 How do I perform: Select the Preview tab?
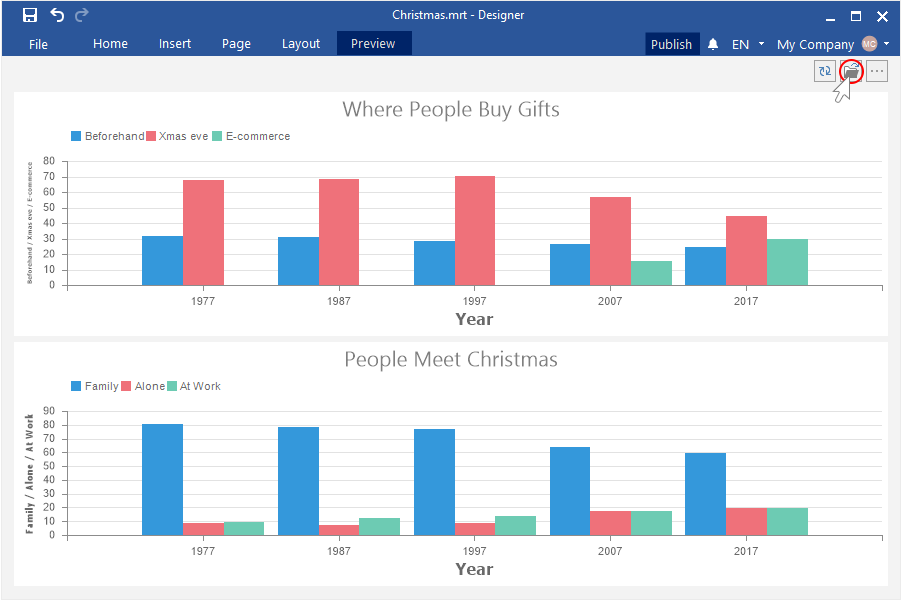pos(373,44)
